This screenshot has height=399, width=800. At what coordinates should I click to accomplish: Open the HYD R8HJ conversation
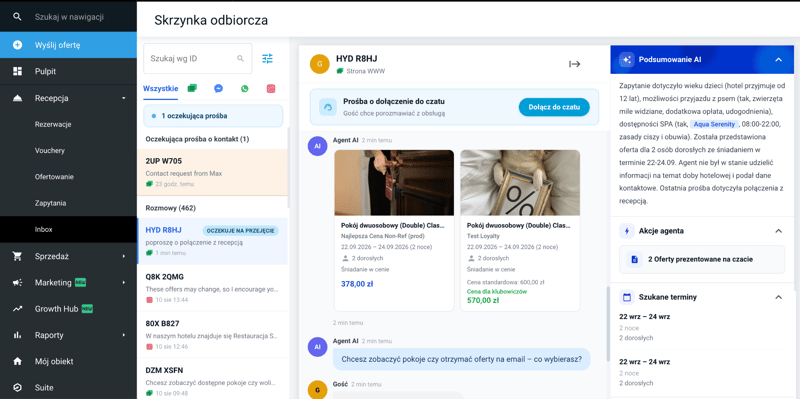pyautogui.click(x=212, y=241)
